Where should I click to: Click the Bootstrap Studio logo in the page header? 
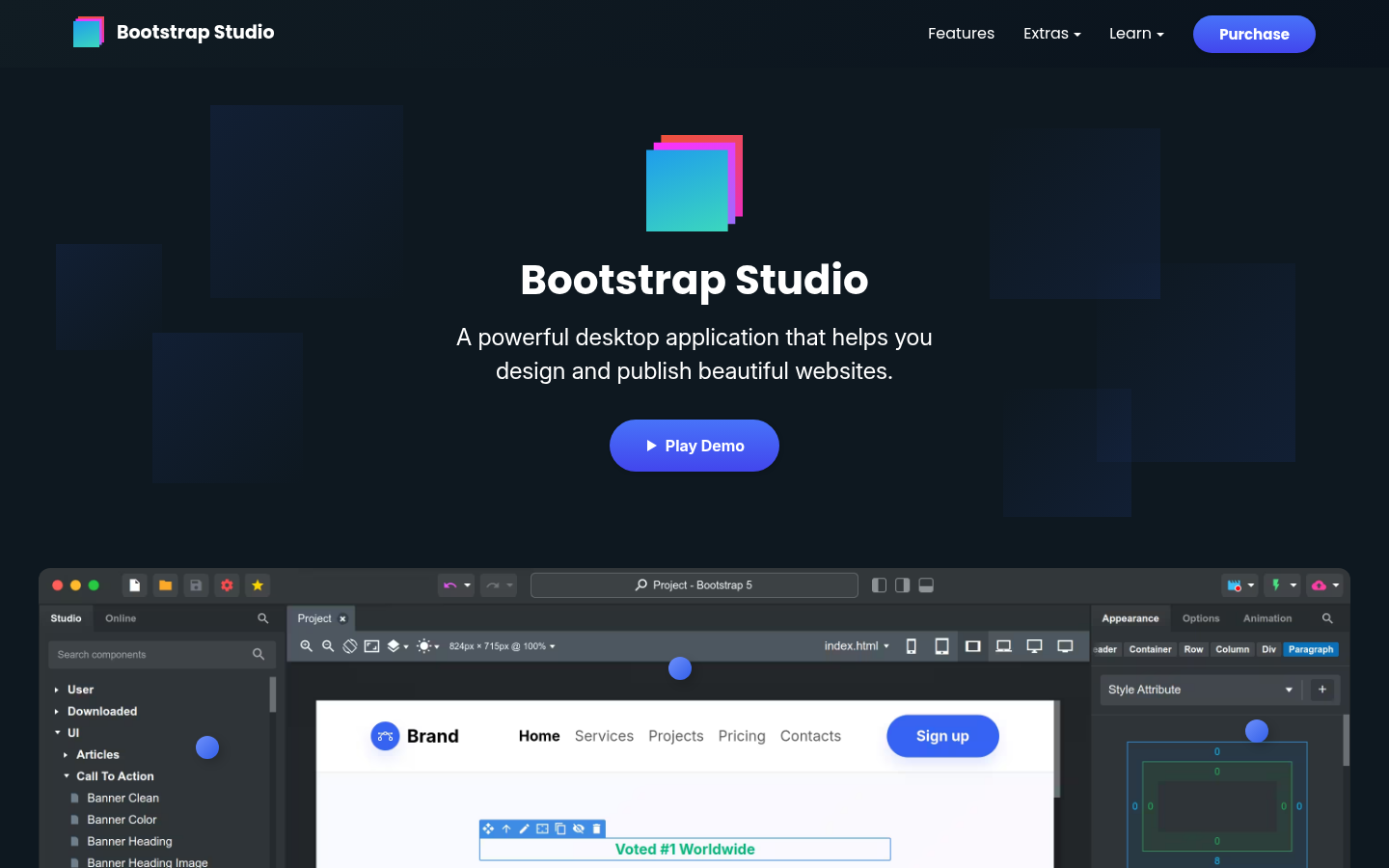click(174, 32)
